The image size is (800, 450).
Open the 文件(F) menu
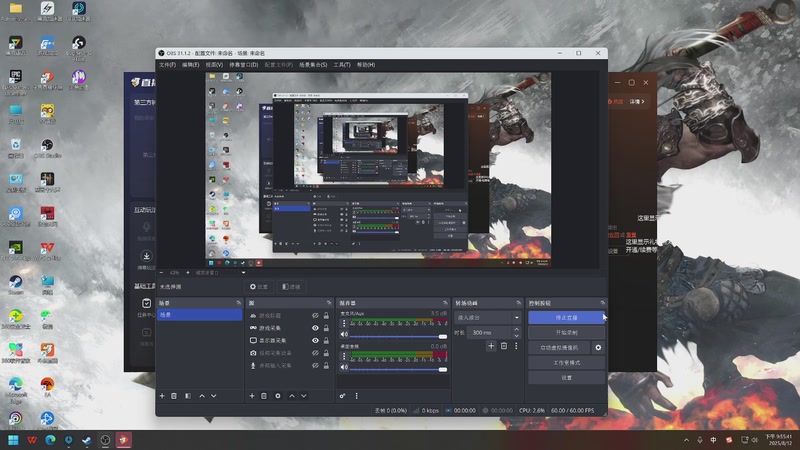[167, 65]
